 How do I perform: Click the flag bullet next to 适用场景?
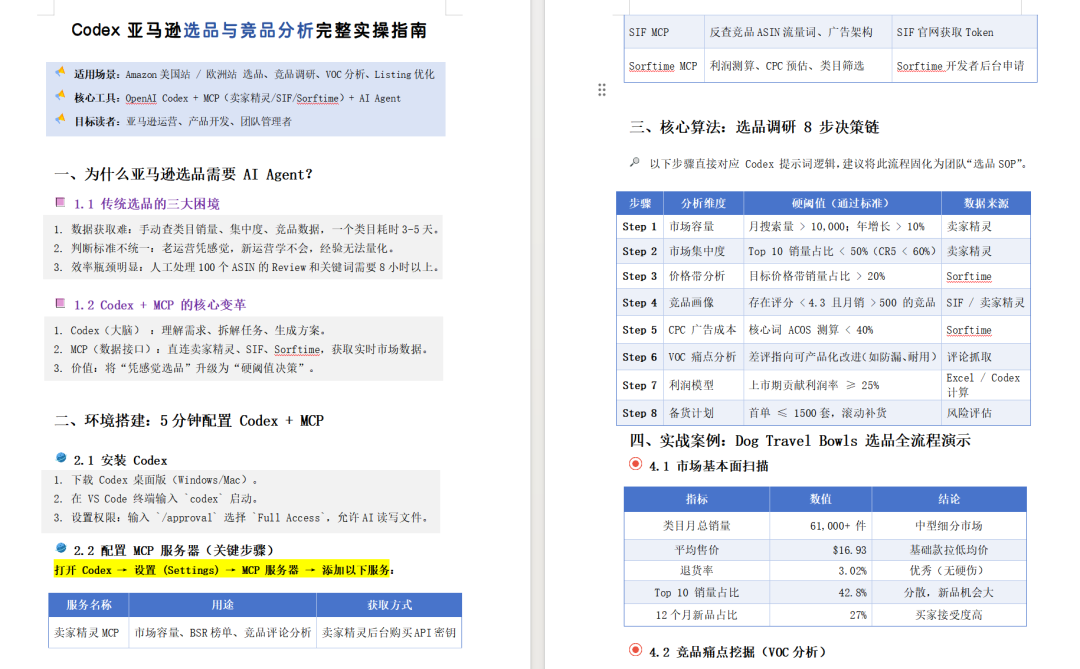[61, 72]
